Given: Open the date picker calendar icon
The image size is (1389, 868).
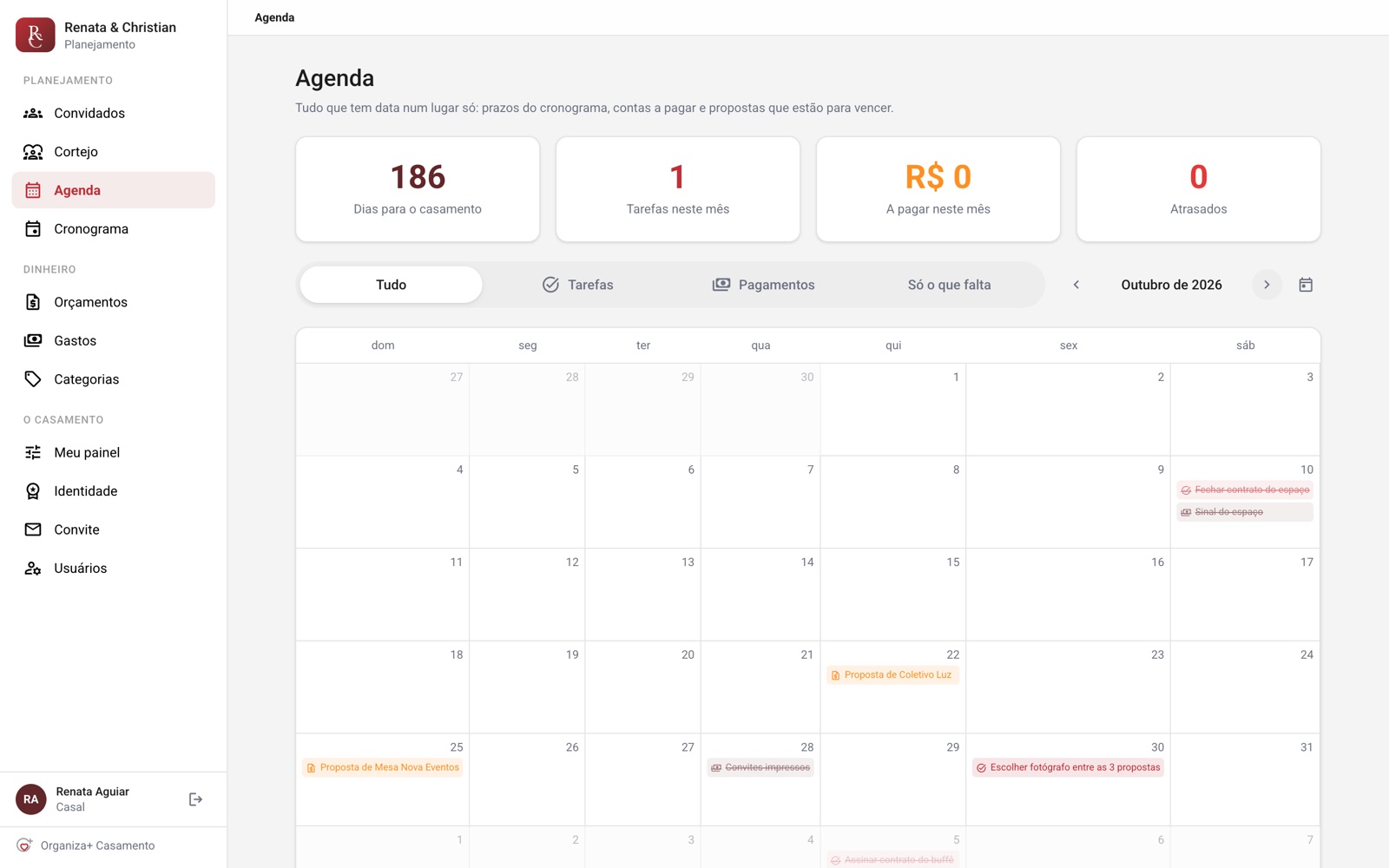Looking at the screenshot, I should (x=1306, y=285).
